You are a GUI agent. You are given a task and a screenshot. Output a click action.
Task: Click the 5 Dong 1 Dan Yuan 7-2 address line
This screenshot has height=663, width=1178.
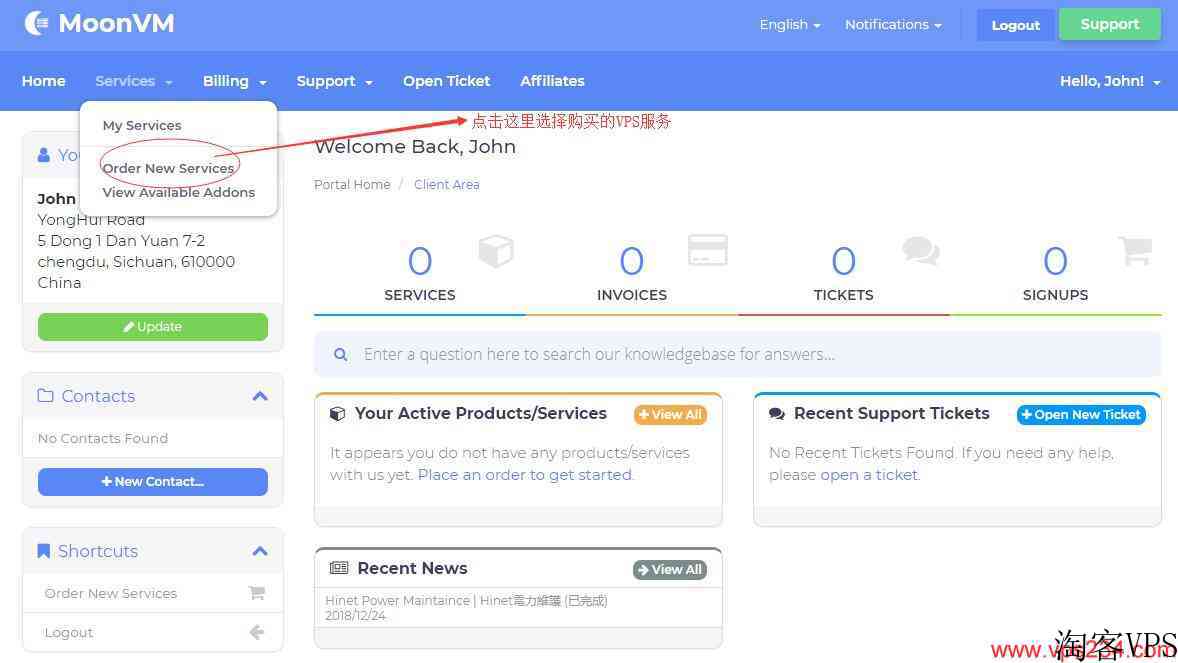(121, 241)
